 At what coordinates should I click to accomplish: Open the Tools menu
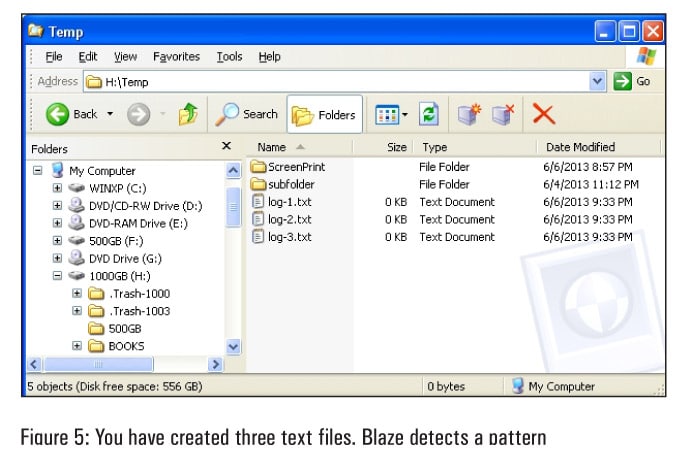229,57
